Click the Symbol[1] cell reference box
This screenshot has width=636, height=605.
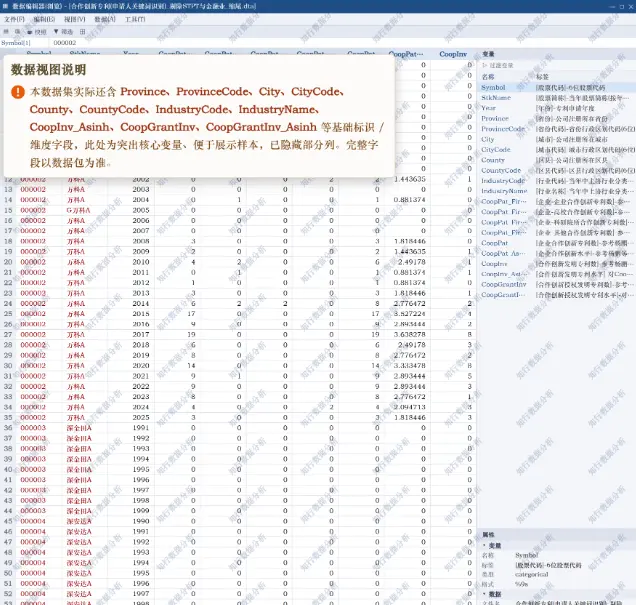24,43
